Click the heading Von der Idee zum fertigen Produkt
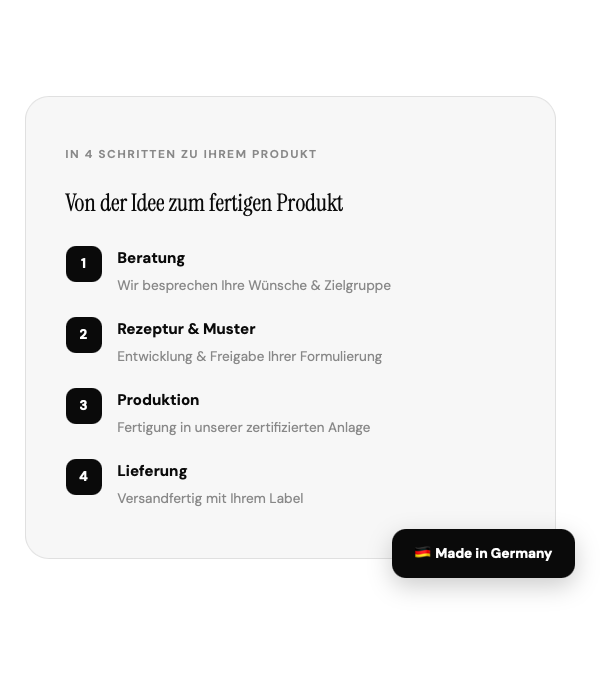 click(204, 203)
